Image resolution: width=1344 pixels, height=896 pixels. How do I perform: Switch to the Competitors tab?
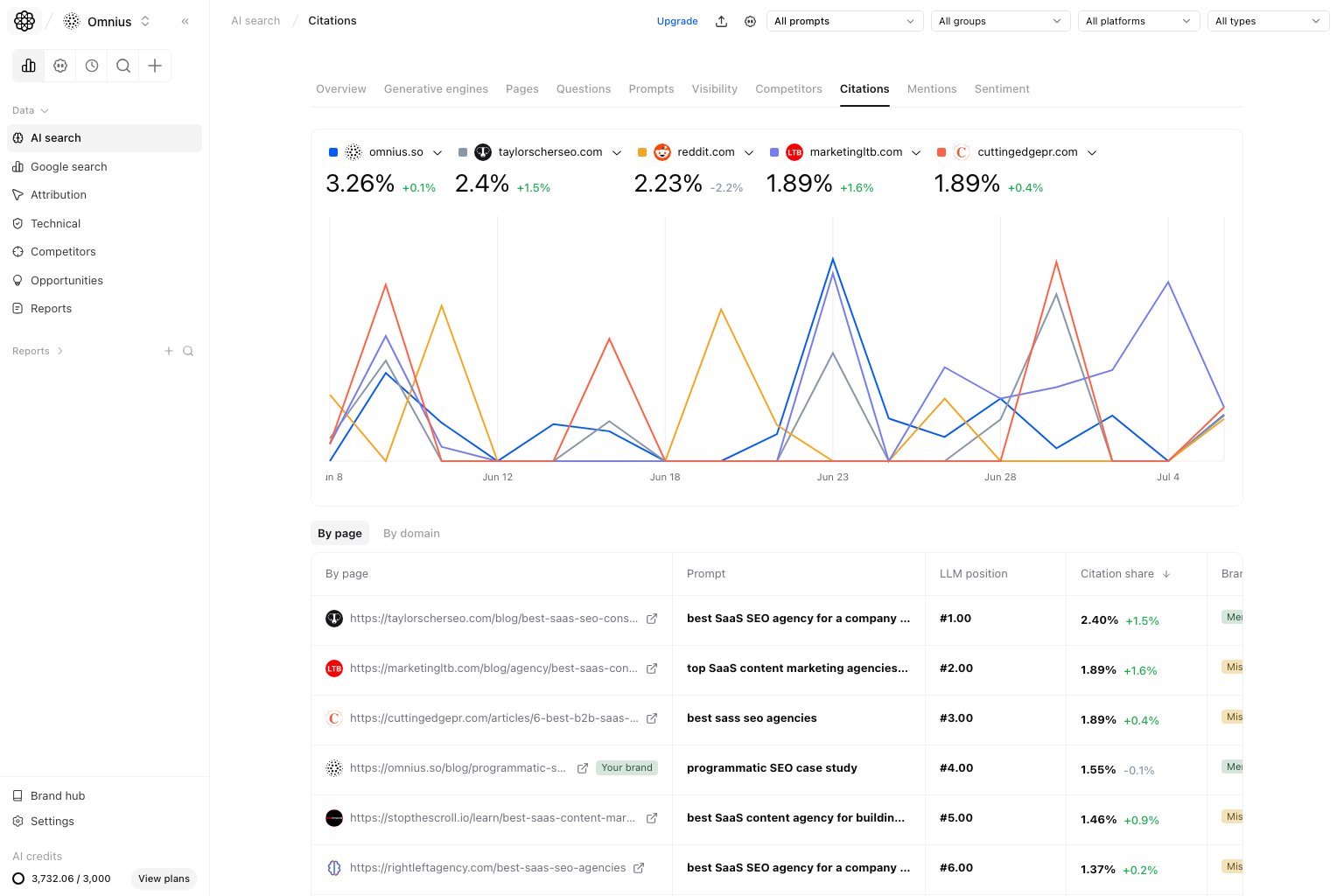click(788, 89)
